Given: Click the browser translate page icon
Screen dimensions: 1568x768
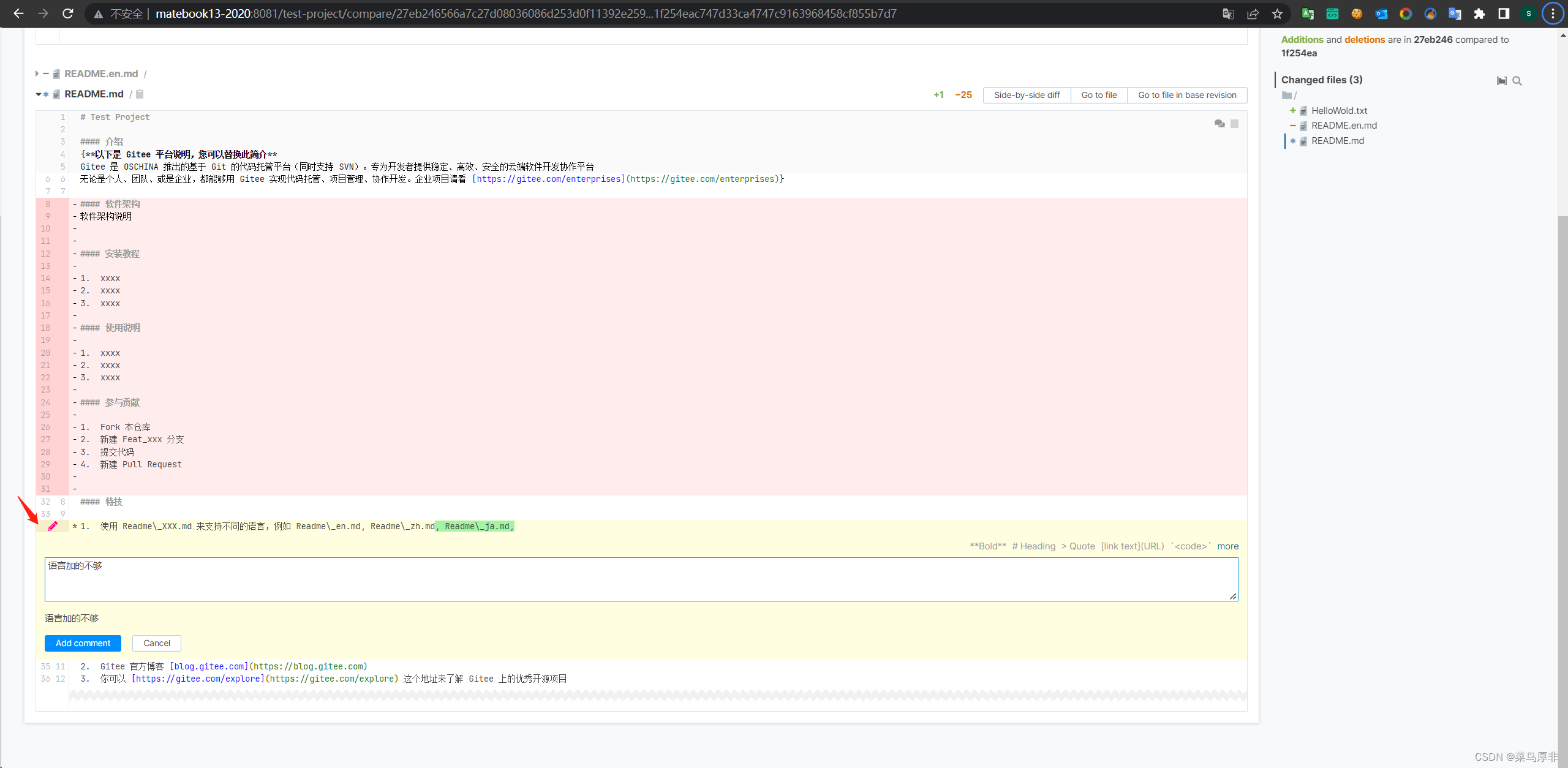Looking at the screenshot, I should (1227, 13).
